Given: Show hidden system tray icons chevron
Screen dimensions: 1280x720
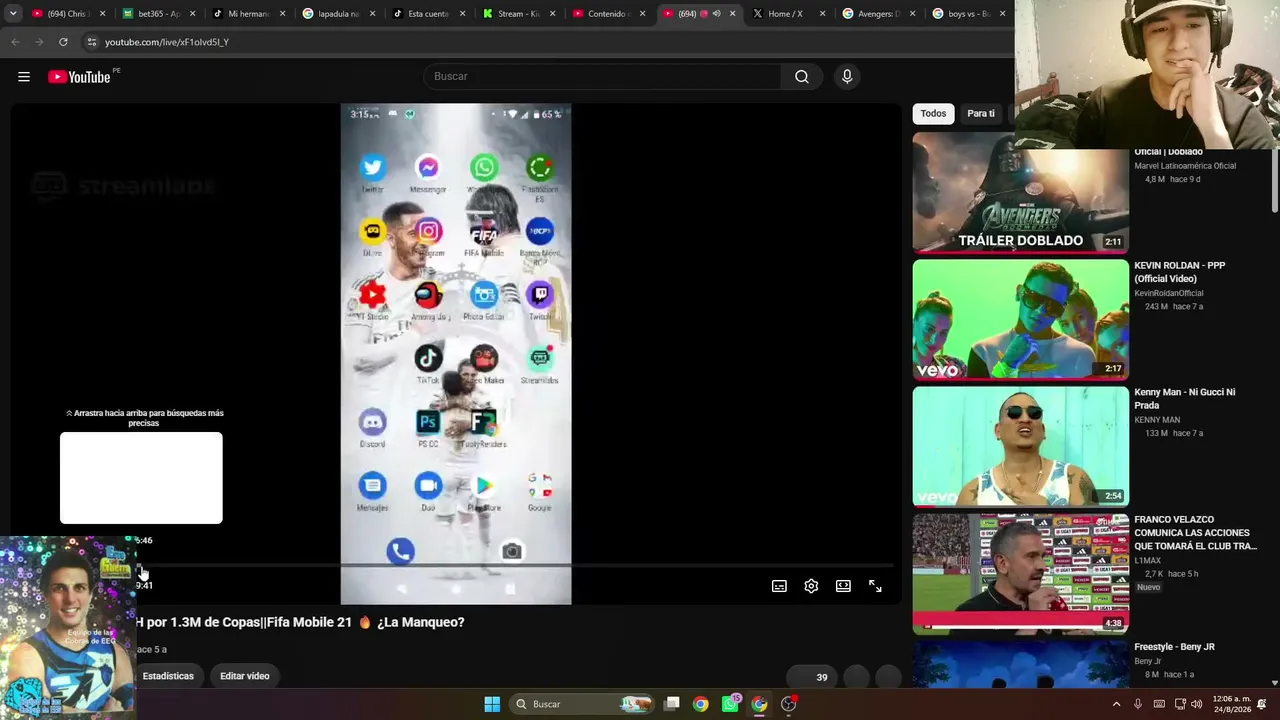Looking at the screenshot, I should tap(1116, 704).
